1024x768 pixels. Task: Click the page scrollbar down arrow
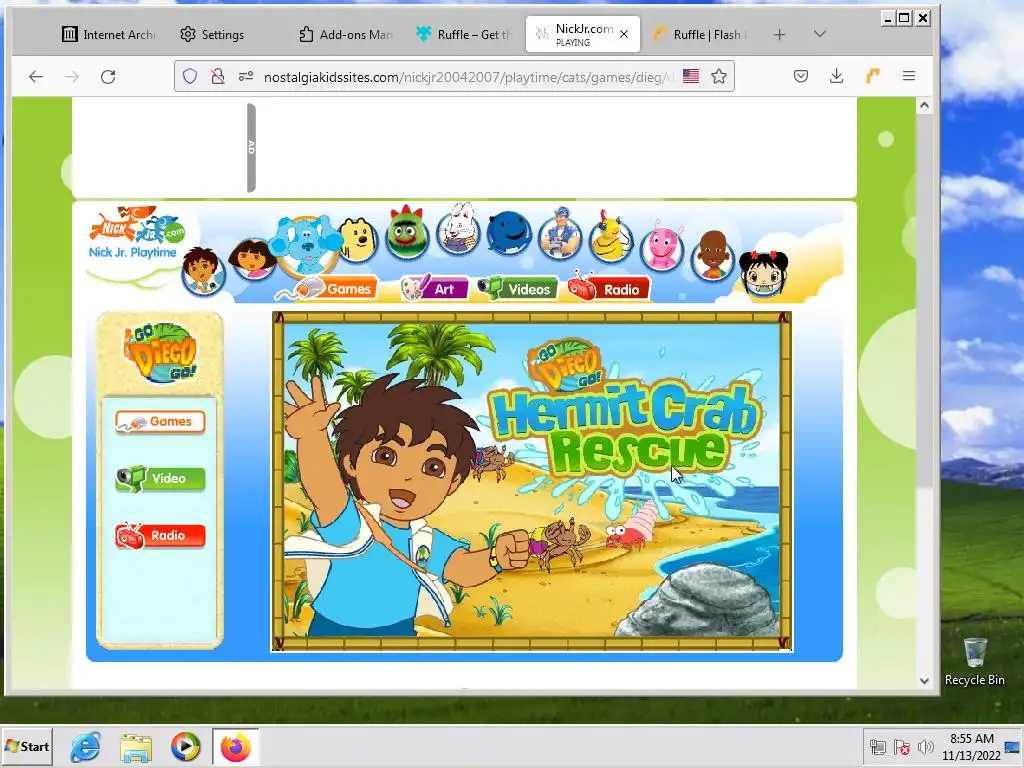click(x=924, y=680)
